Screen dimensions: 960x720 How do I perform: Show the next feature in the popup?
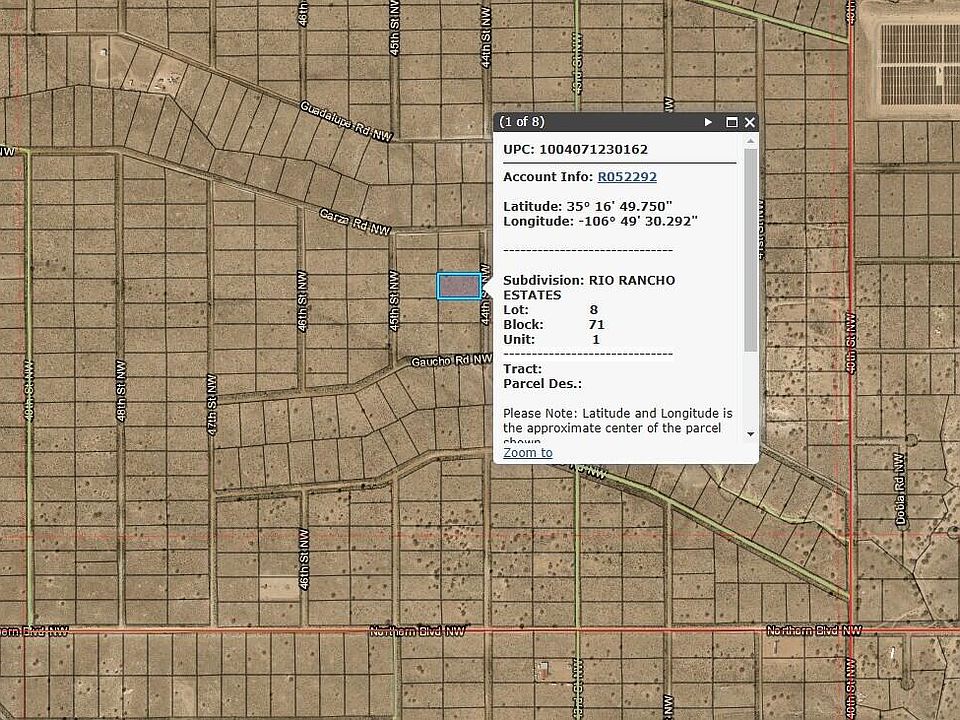(708, 122)
